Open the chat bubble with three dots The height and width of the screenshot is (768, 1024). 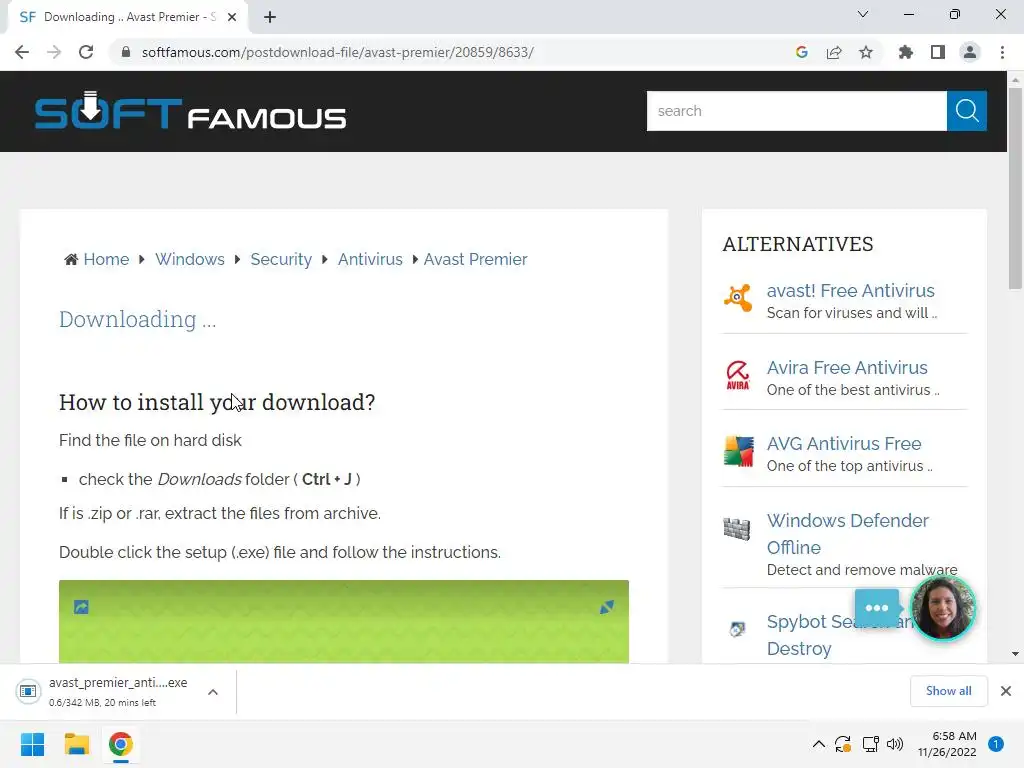coord(876,608)
